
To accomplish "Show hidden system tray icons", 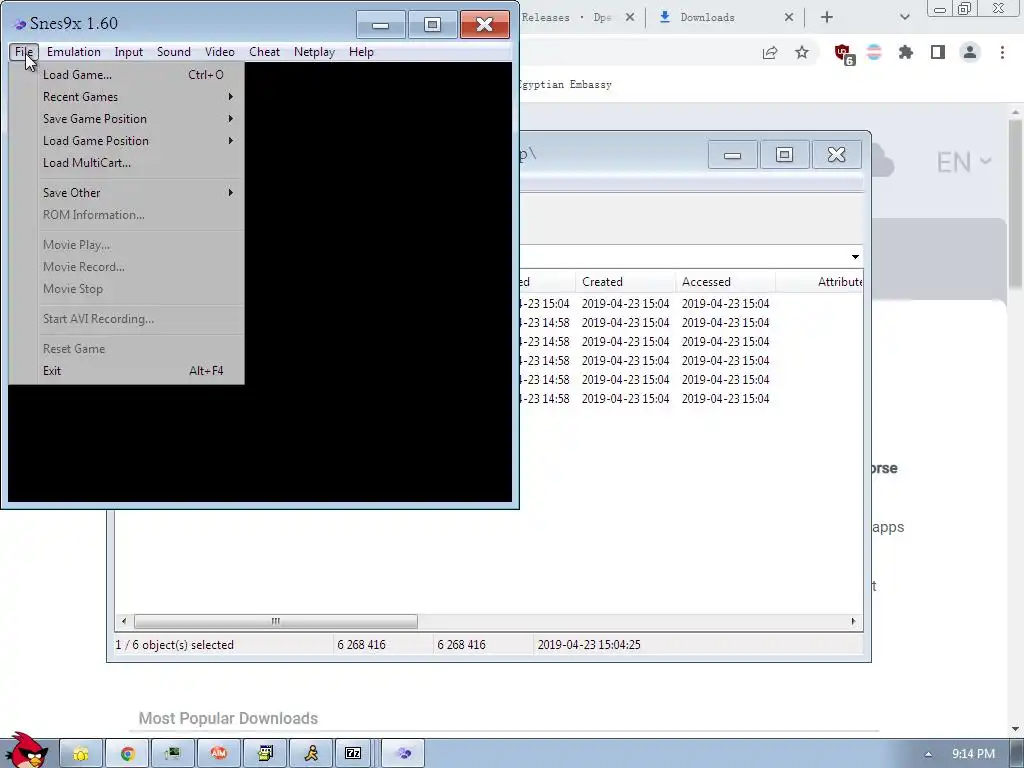I will pos(928,754).
